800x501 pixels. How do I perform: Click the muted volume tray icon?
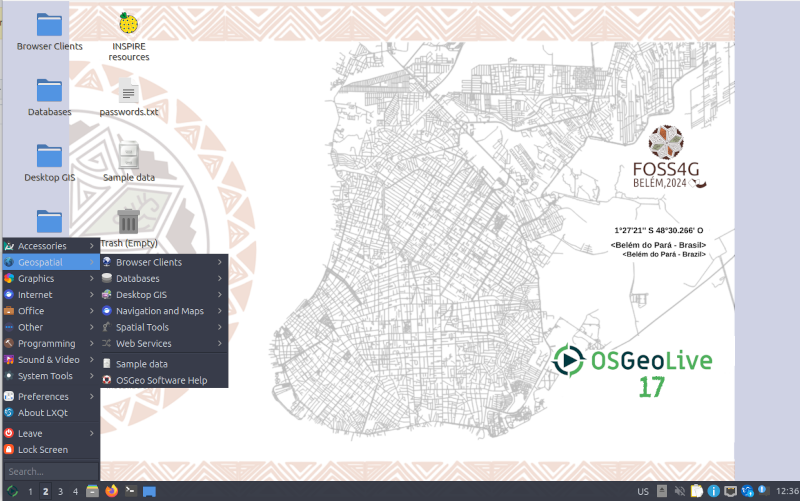679,491
